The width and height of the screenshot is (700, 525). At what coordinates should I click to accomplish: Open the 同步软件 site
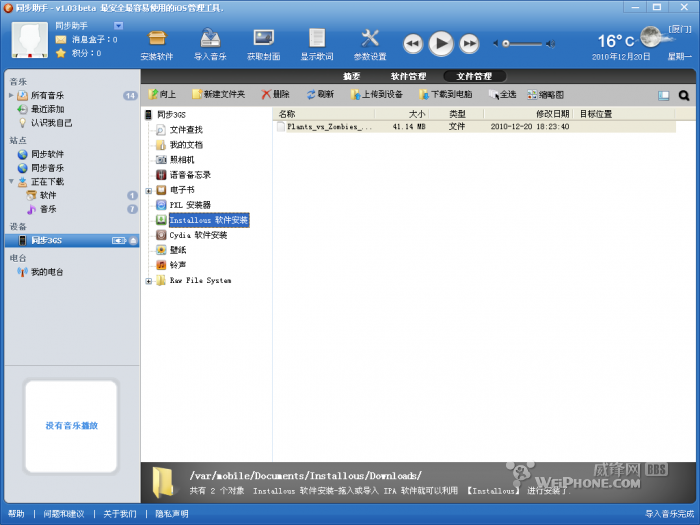(x=47, y=154)
